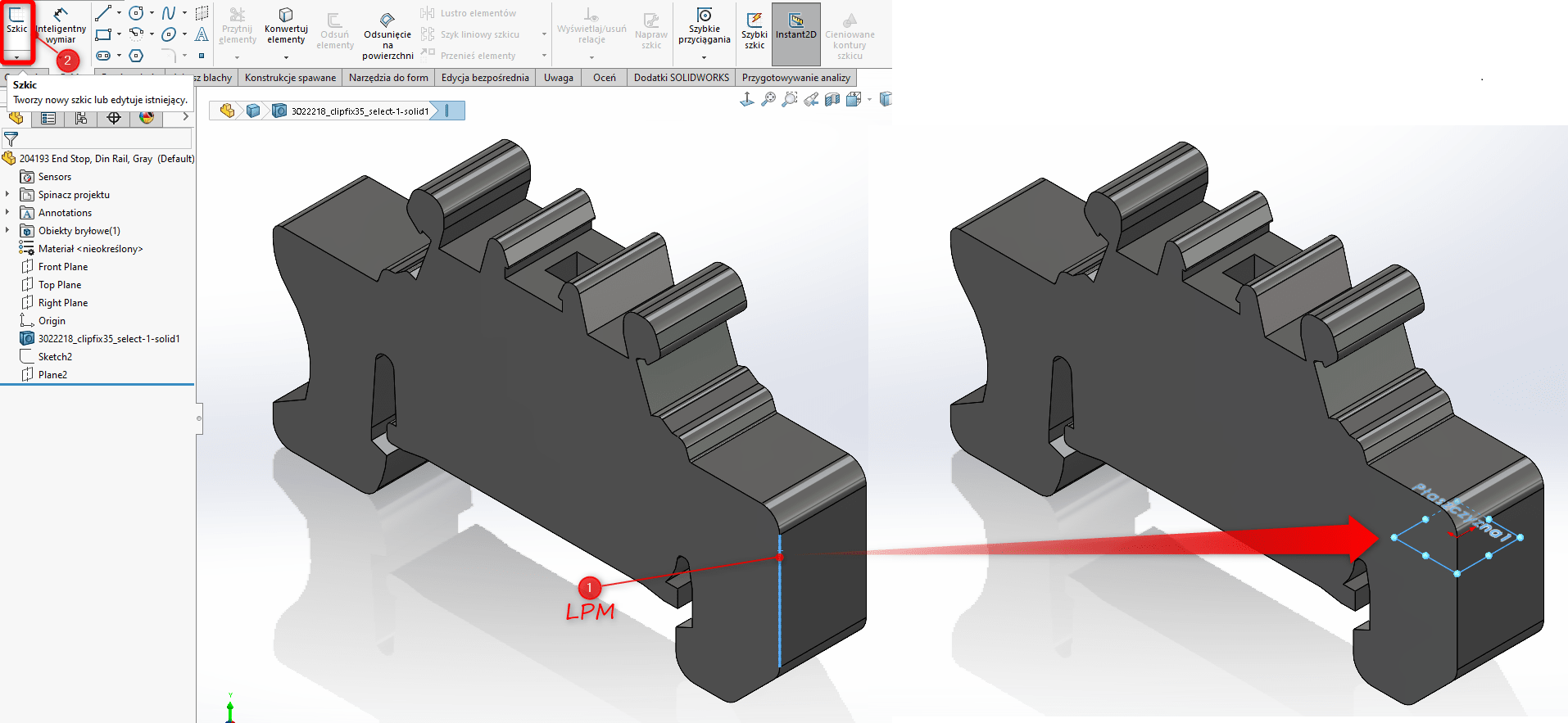Viewport: 1568px width, 723px height.
Task: Open the Circle tool dropdown arrow
Action: [152, 13]
